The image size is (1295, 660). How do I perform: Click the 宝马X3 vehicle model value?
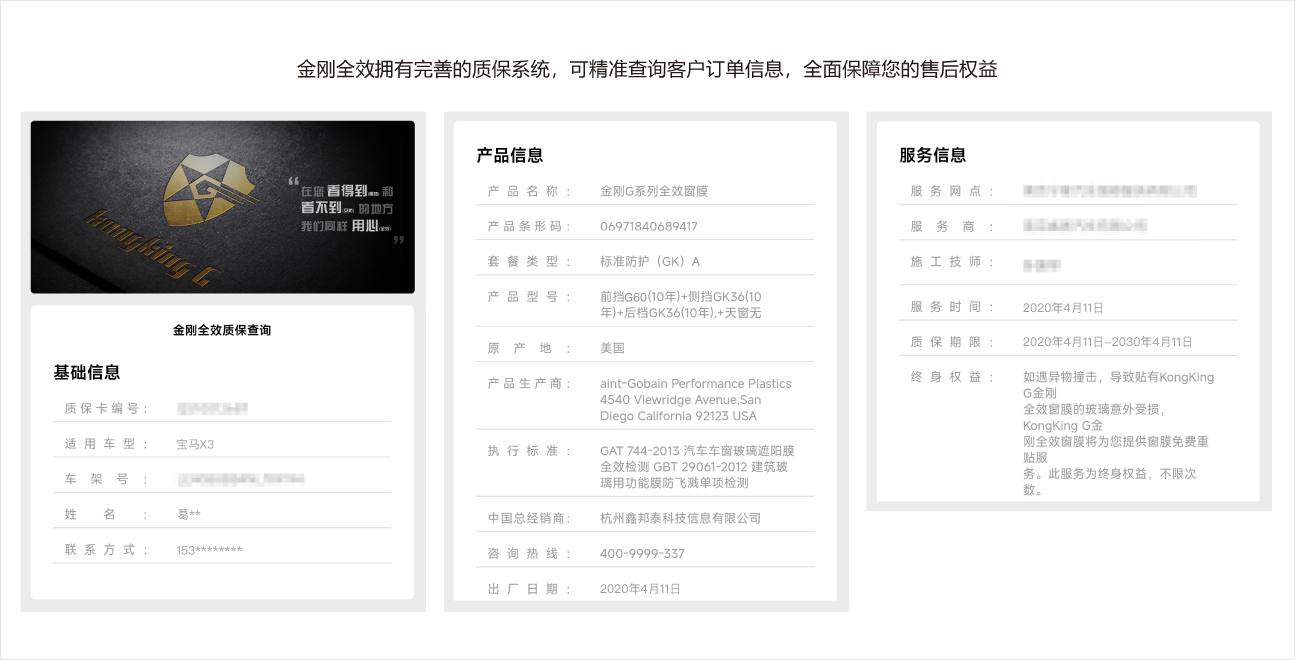[195, 444]
